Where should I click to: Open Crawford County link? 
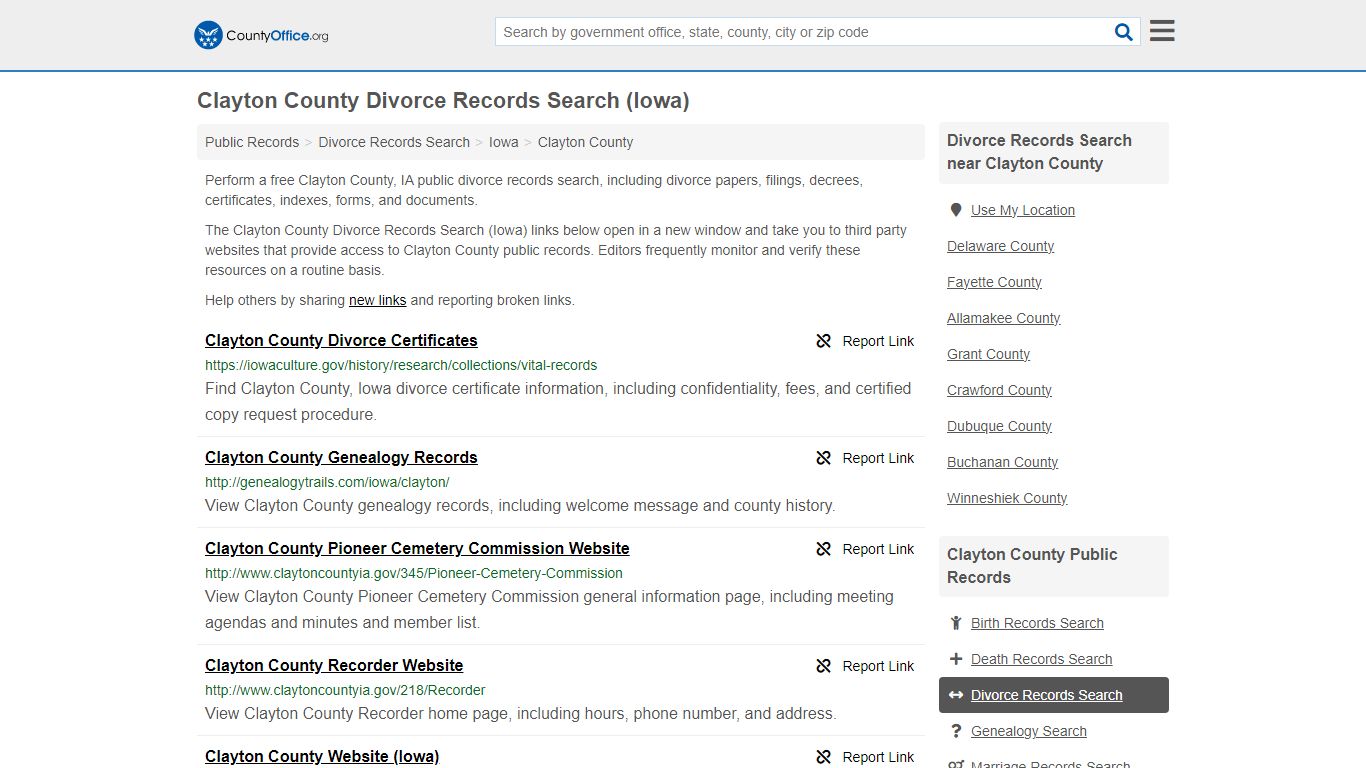tap(999, 390)
